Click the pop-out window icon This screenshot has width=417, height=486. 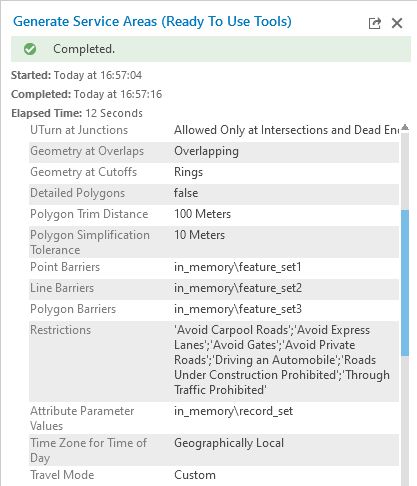(x=375, y=23)
